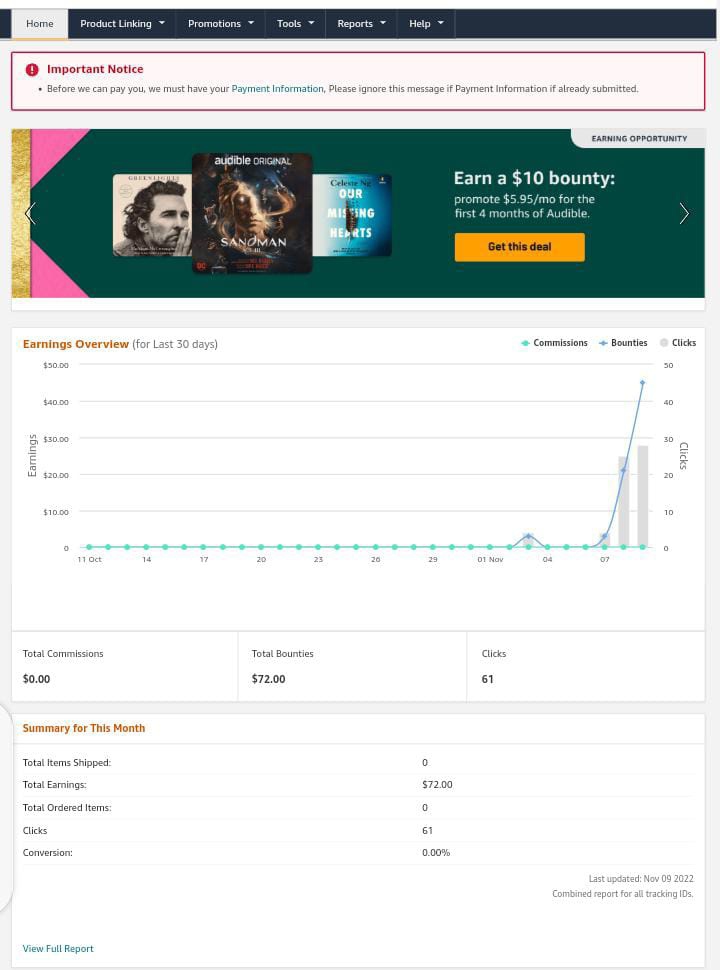Click the Total Items Shipped row label
This screenshot has height=970, width=720.
67,763
